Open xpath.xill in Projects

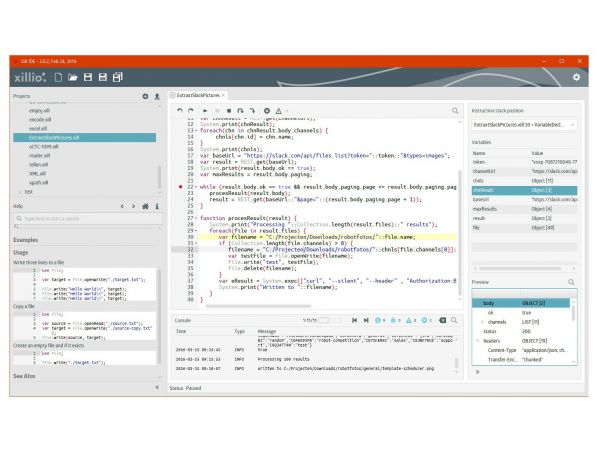coord(38,182)
